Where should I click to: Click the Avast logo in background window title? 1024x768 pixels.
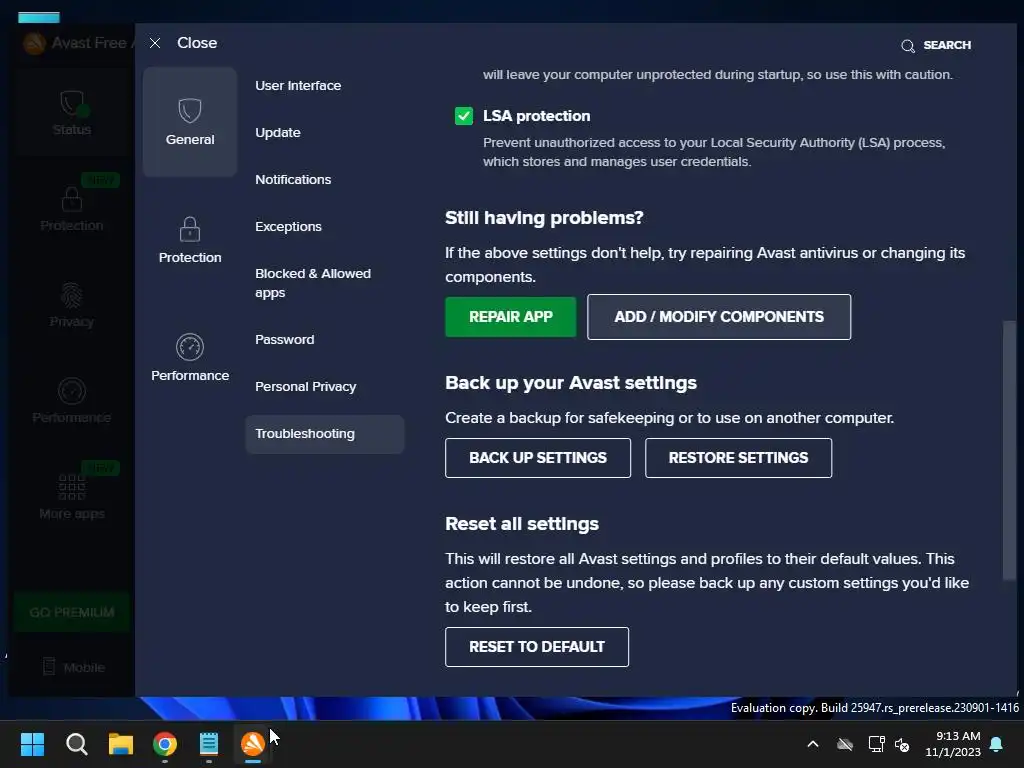34,43
